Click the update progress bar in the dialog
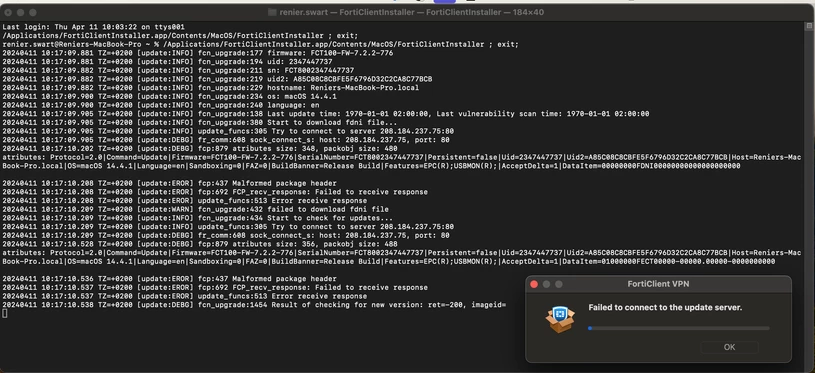The width and height of the screenshot is (815, 373). (678, 328)
